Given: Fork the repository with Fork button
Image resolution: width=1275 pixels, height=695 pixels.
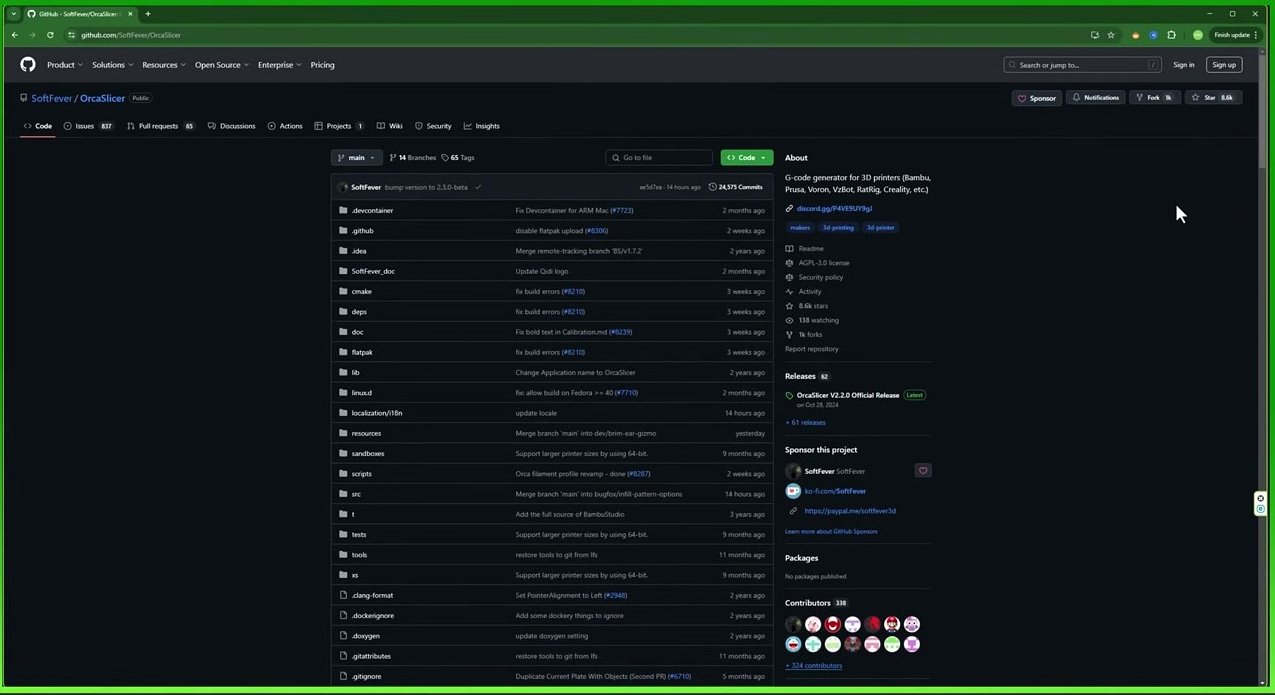Looking at the screenshot, I should [x=1155, y=98].
